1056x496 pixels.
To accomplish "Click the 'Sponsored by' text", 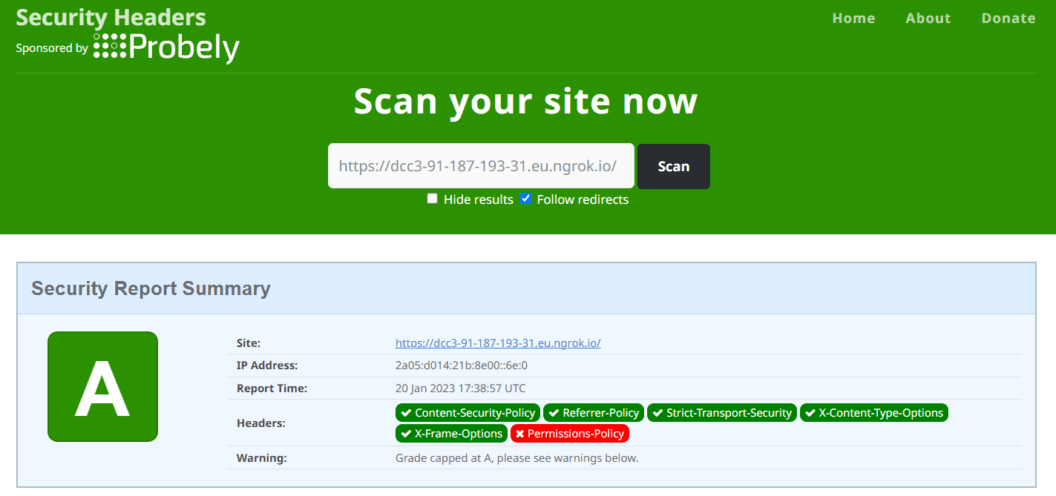I will (52, 49).
